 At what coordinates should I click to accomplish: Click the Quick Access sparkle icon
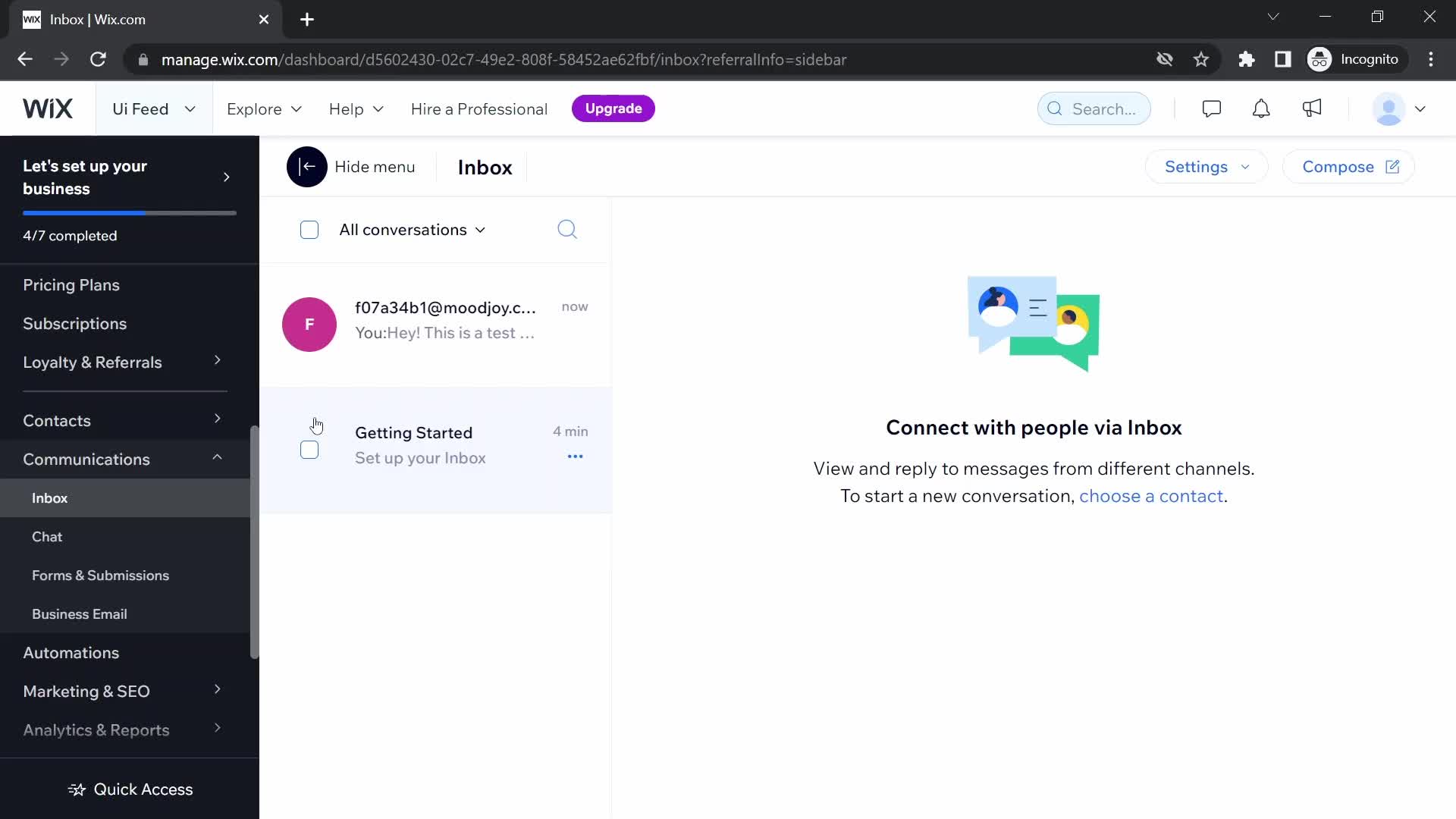[x=77, y=789]
